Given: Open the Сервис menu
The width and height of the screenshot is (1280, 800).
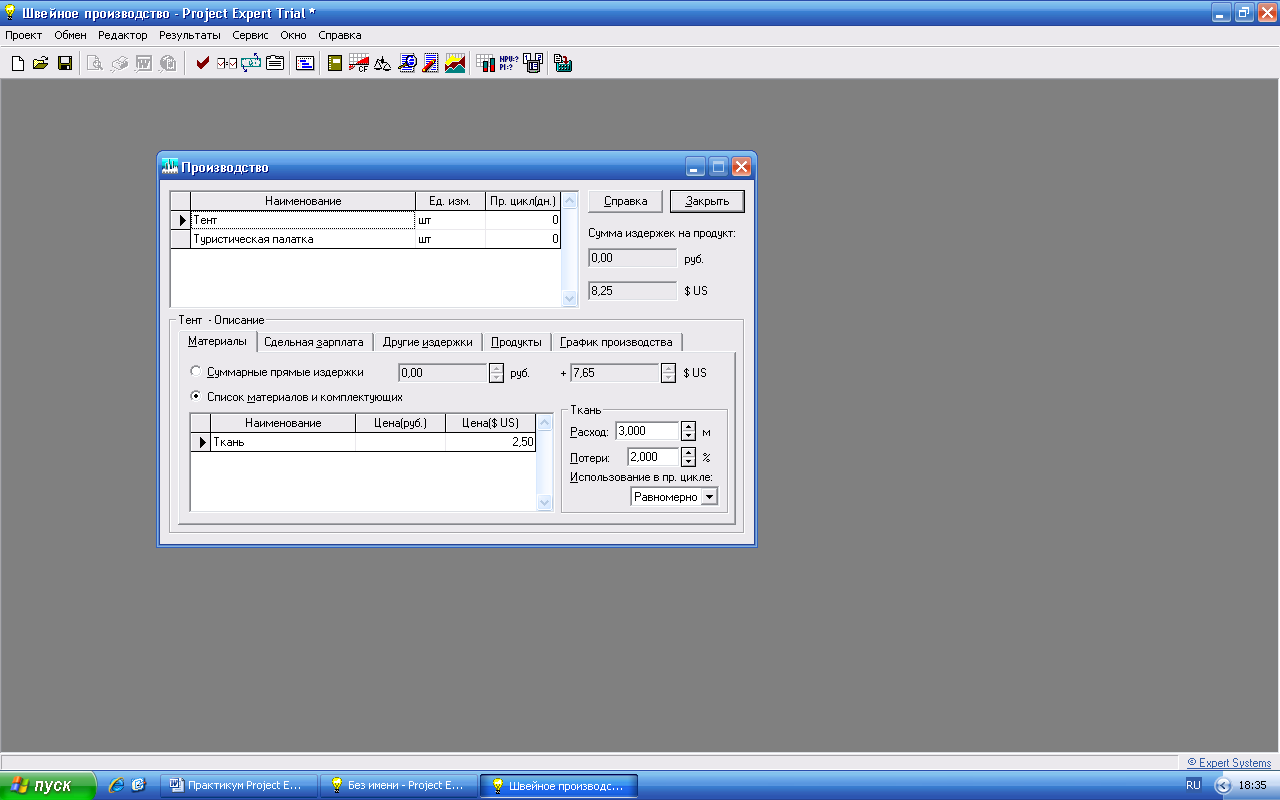Looking at the screenshot, I should (x=251, y=35).
